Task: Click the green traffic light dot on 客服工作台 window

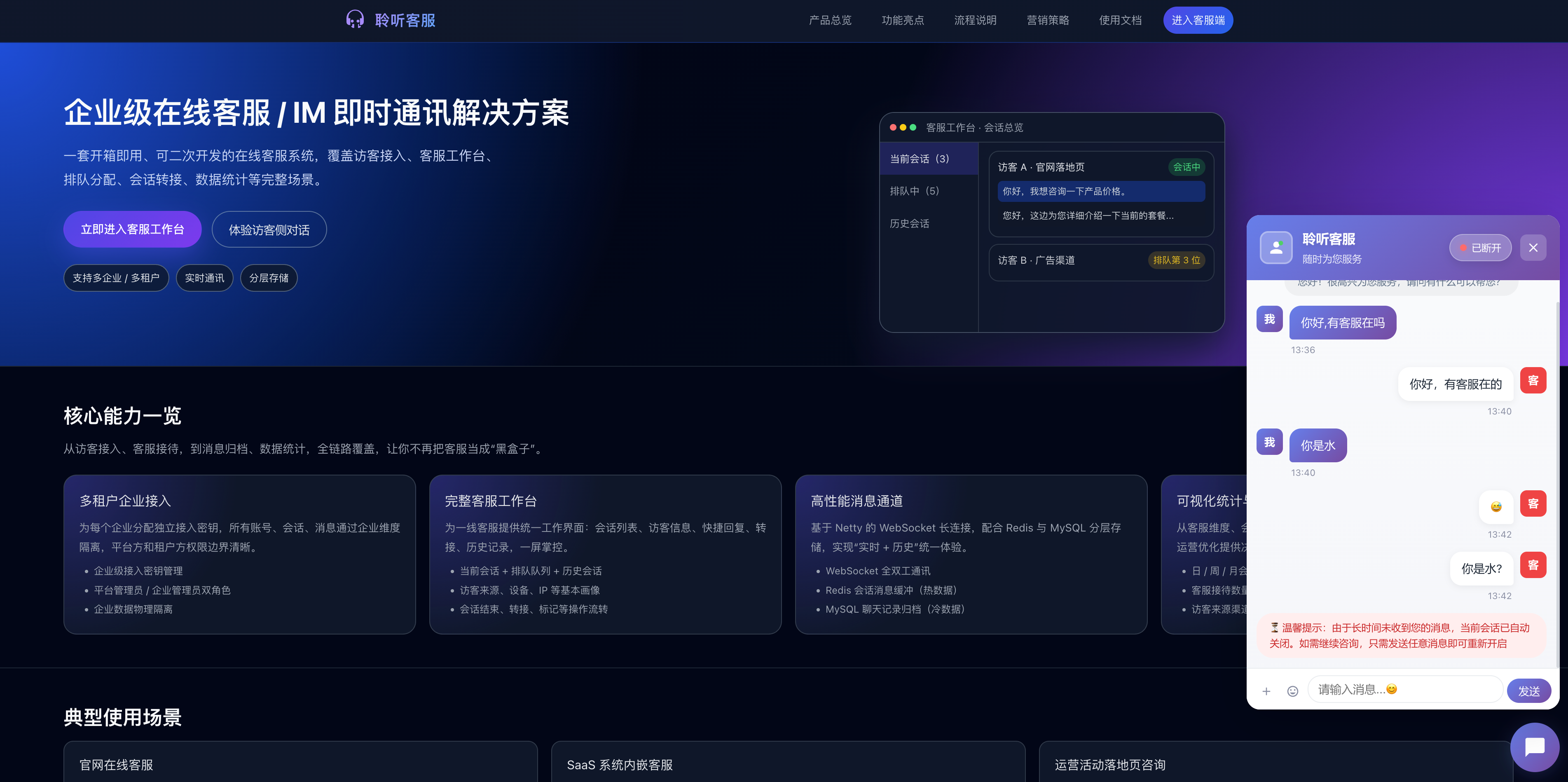Action: [x=913, y=127]
